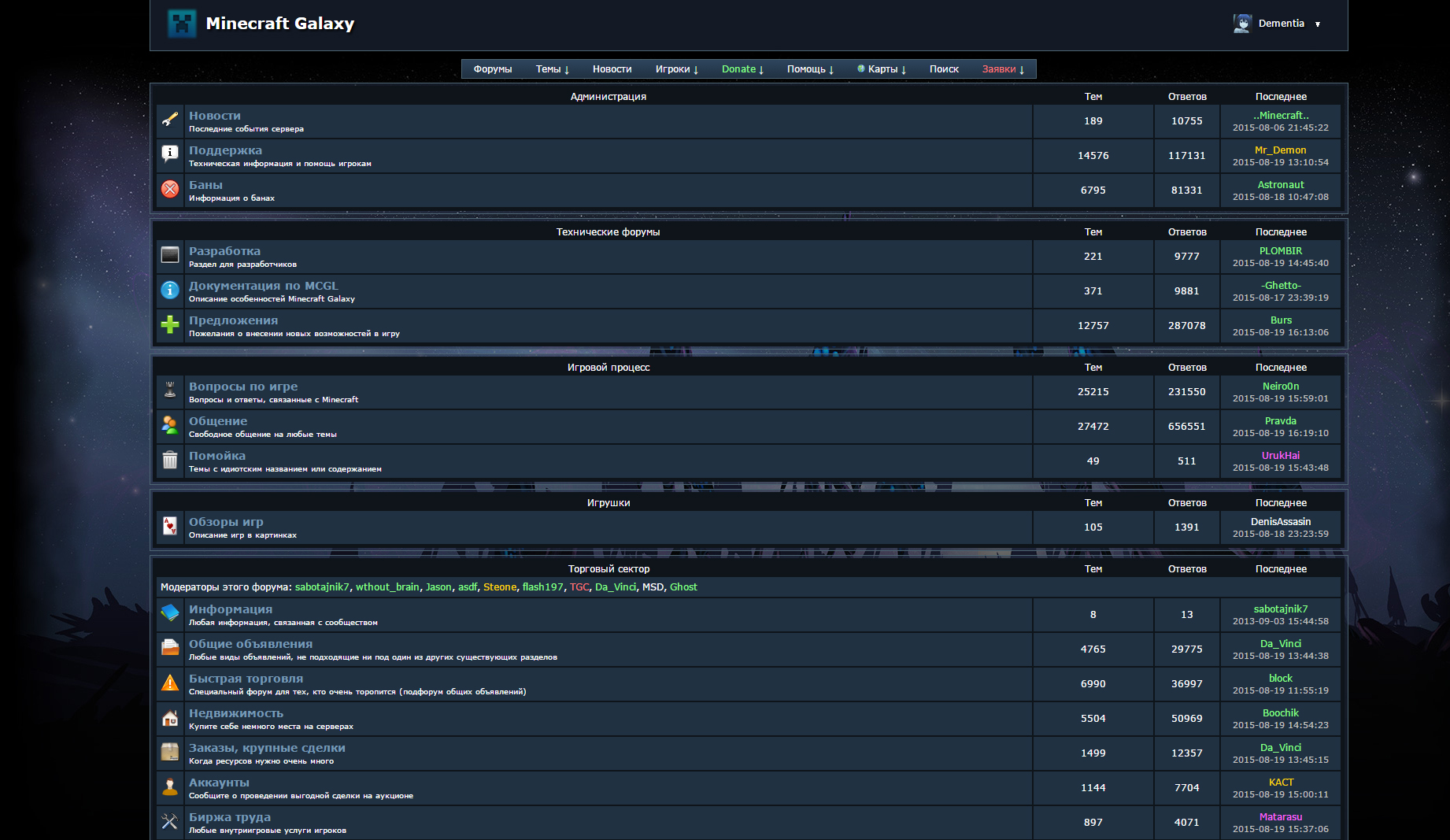Open last poster Mr_Demon's profile
This screenshot has height=840, width=1450.
pos(1280,150)
